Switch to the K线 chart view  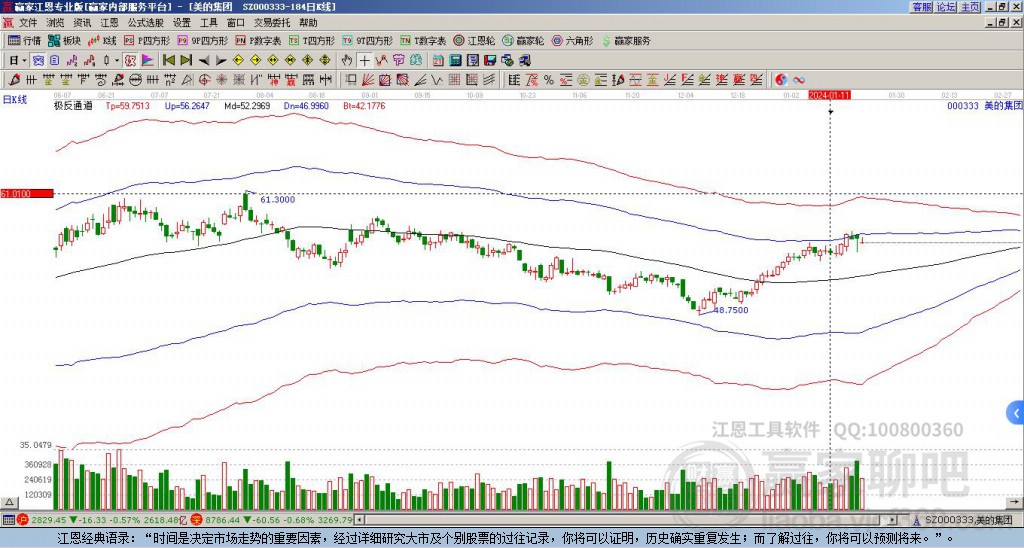(102, 40)
